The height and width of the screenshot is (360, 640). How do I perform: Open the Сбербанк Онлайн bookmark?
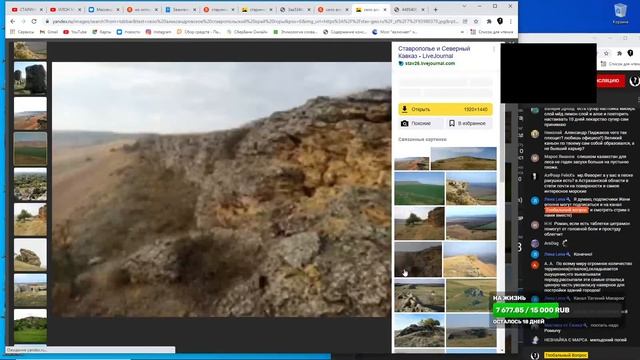pyautogui.click(x=247, y=32)
